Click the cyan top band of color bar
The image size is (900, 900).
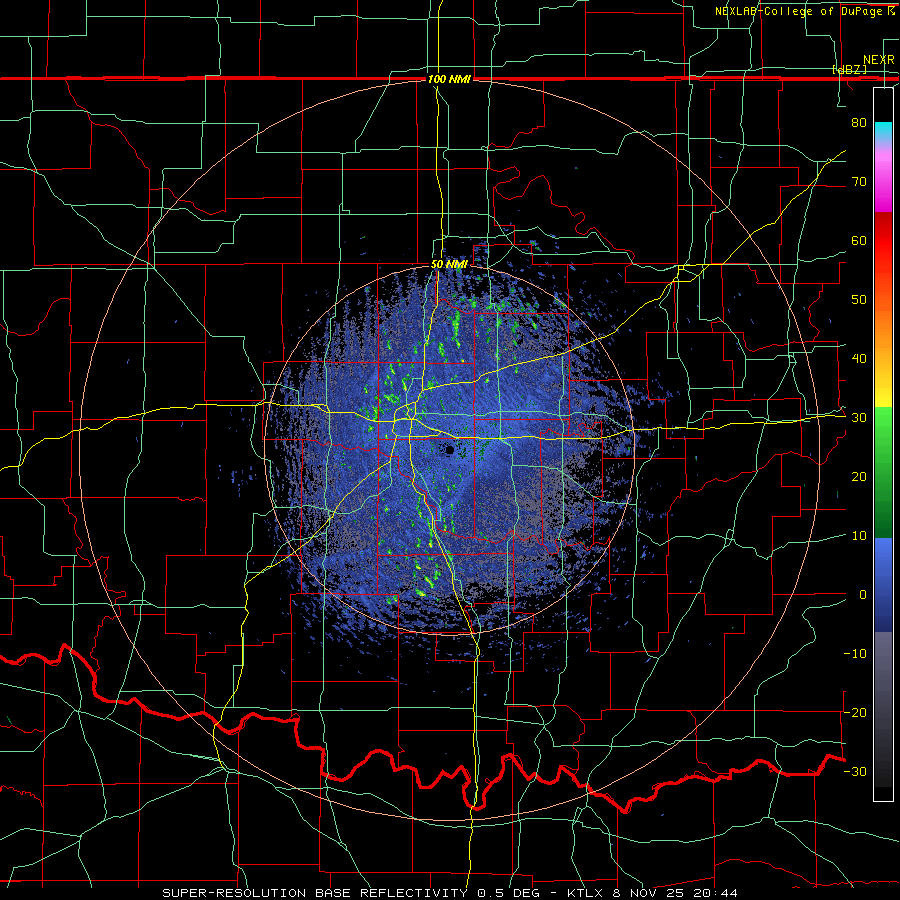(883, 131)
